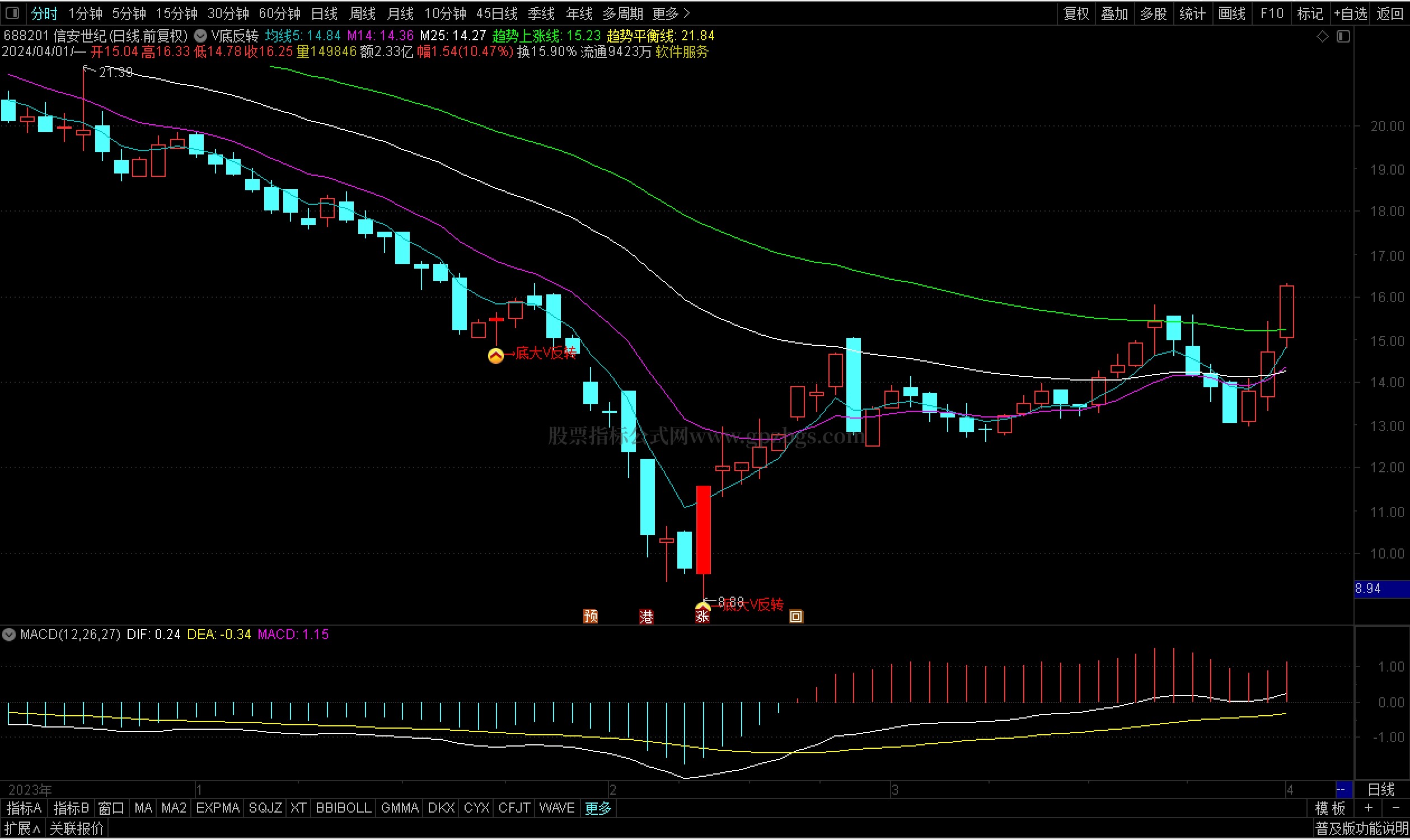Select the 5分钟 period

(129, 13)
